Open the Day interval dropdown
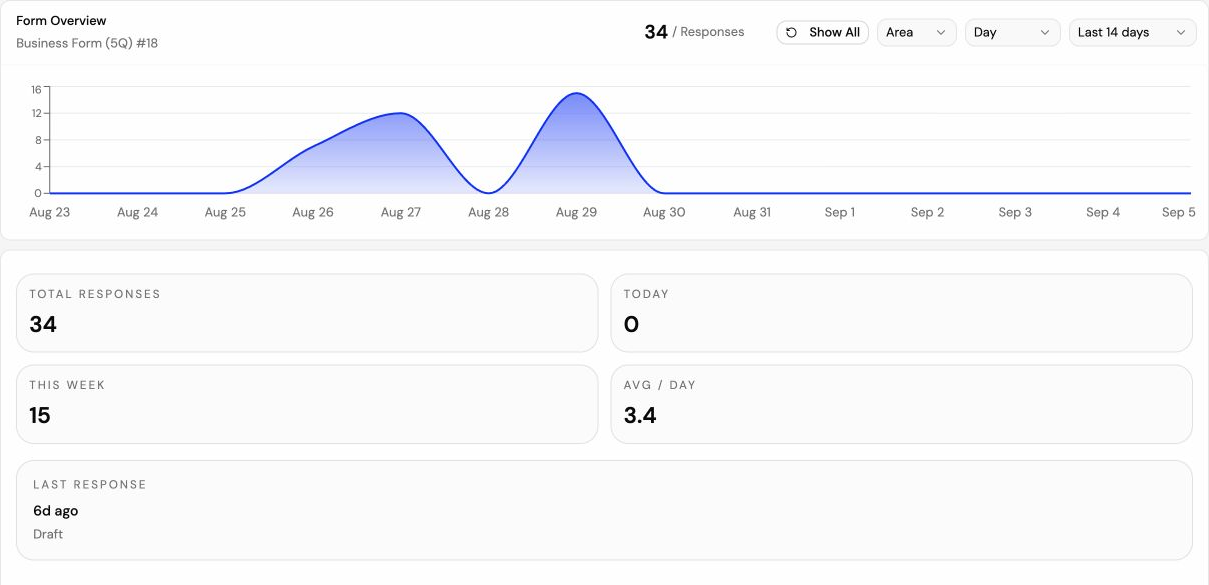Viewport: 1209px width, 585px height. pyautogui.click(x=1012, y=32)
